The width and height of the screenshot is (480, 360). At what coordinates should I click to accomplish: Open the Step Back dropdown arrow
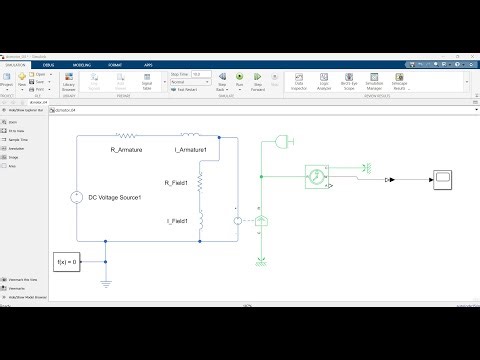[227, 90]
